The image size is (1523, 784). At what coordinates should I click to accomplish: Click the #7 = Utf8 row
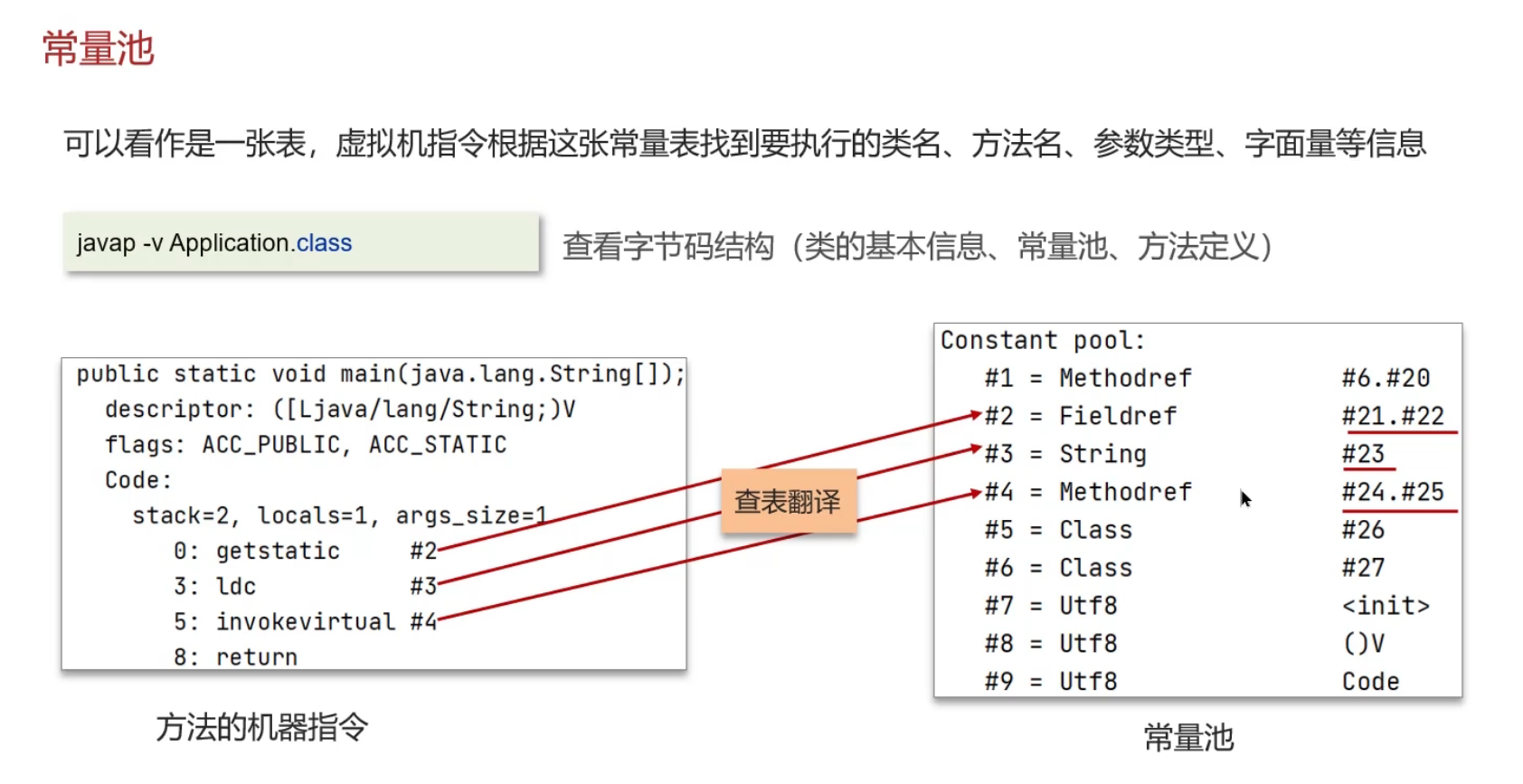1207,606
